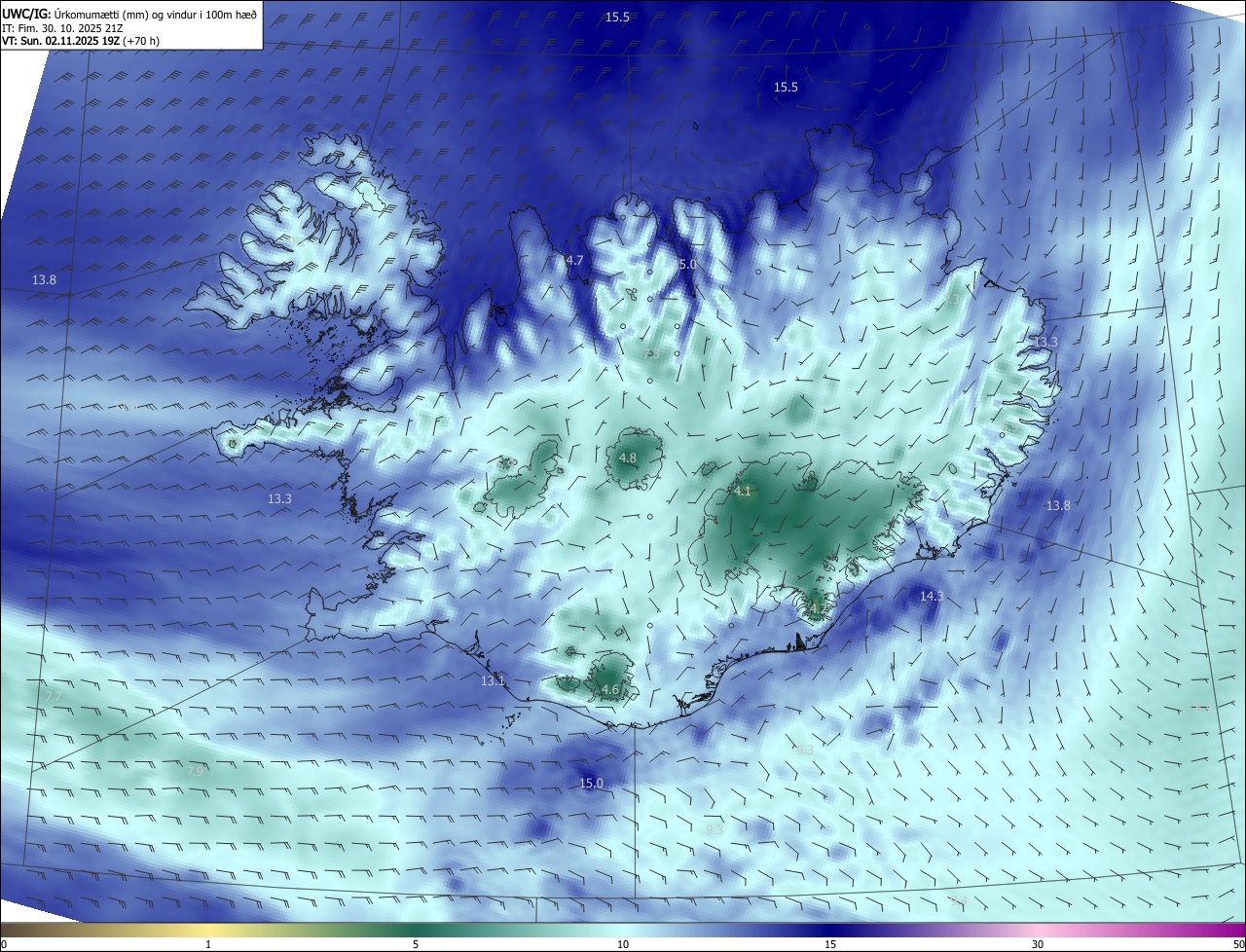Select the map value "14.3"

(932, 596)
